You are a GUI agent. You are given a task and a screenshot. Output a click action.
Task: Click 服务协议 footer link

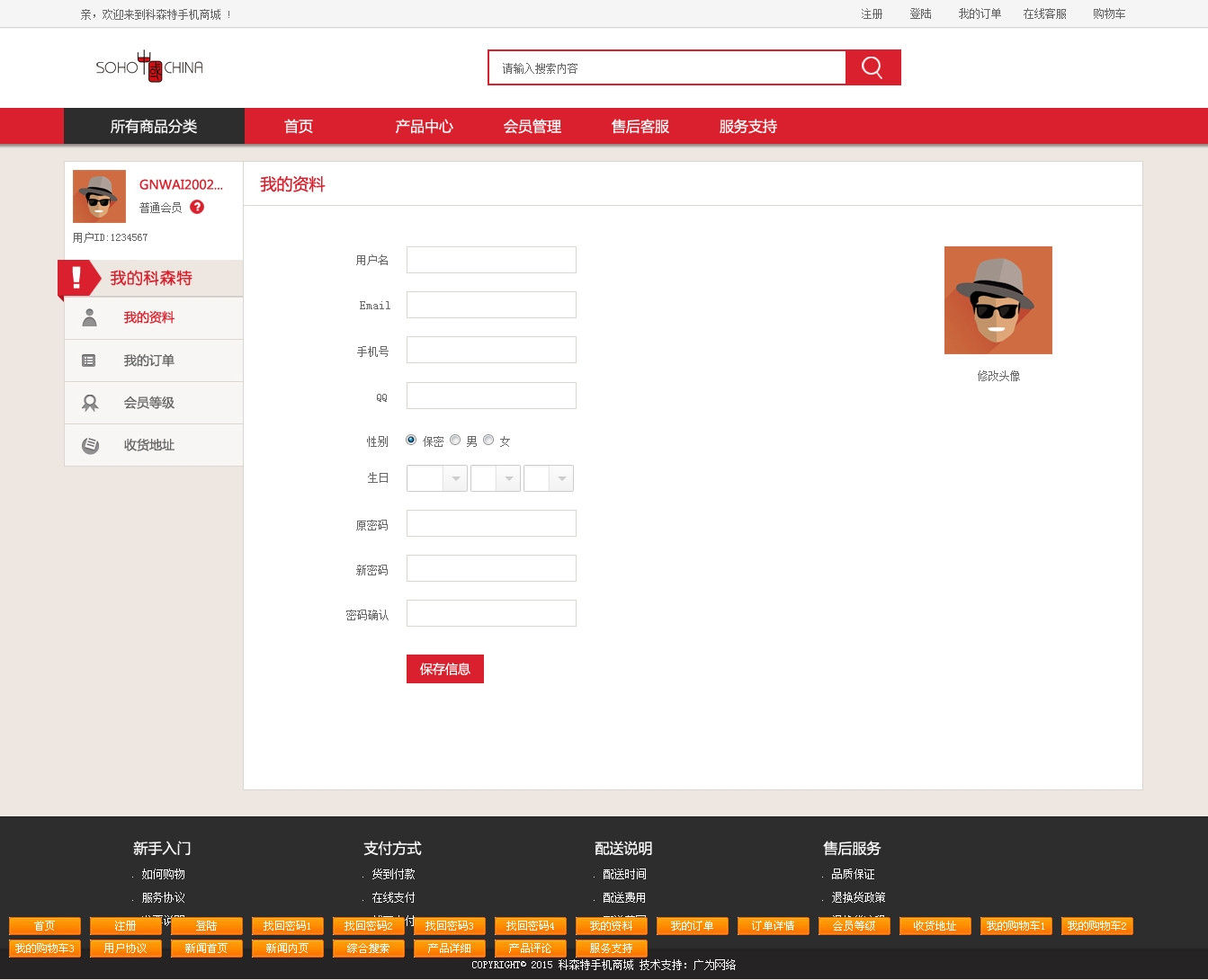[163, 897]
